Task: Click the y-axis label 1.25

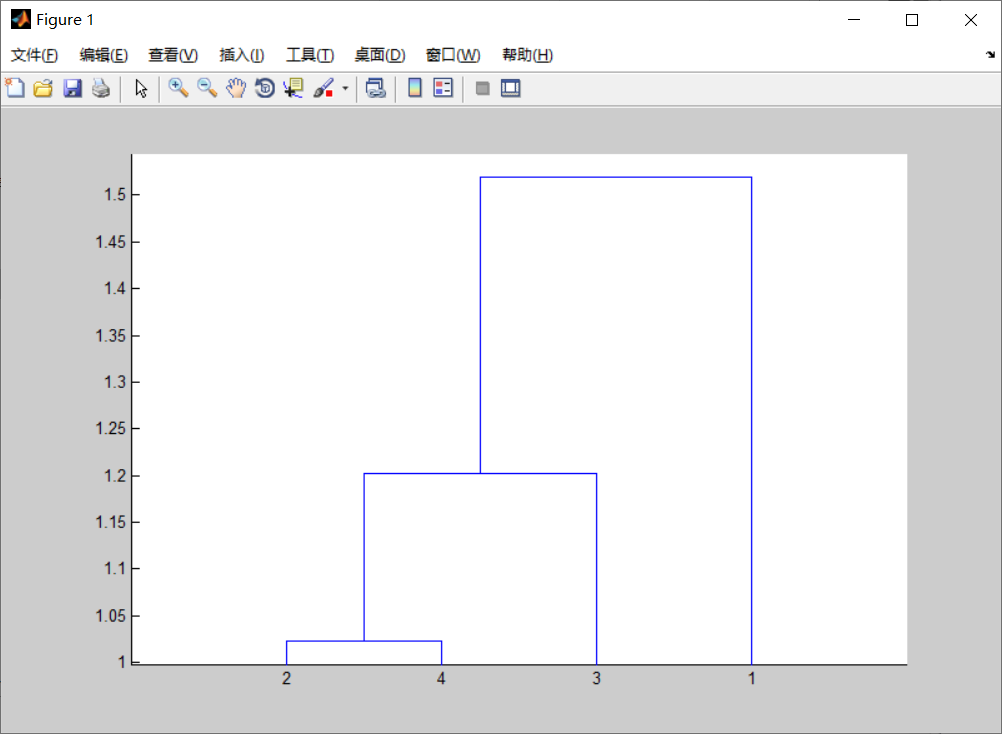Action: tap(111, 429)
